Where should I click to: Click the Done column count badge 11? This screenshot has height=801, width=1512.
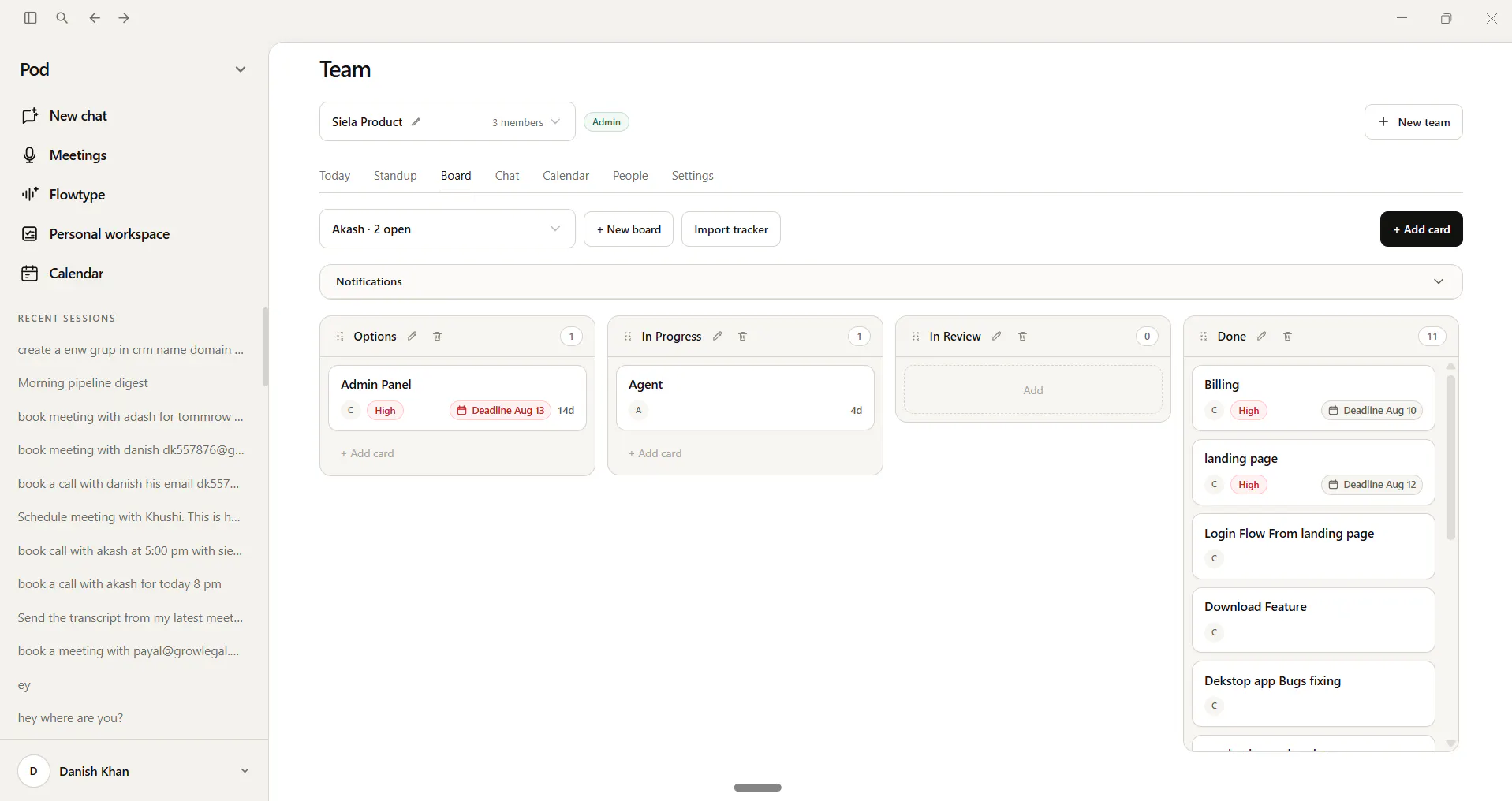[x=1432, y=336]
